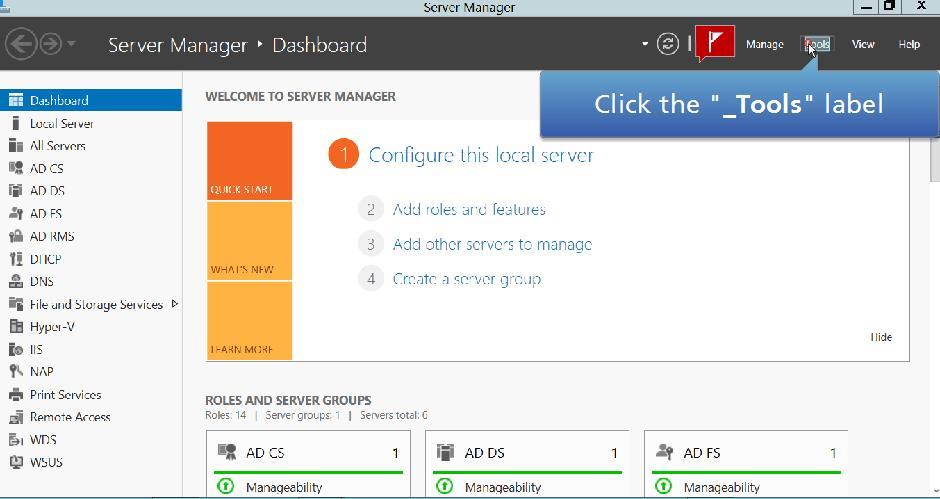The image size is (940, 499).
Task: Click the Remote Access sidebar icon
Action: [16, 417]
